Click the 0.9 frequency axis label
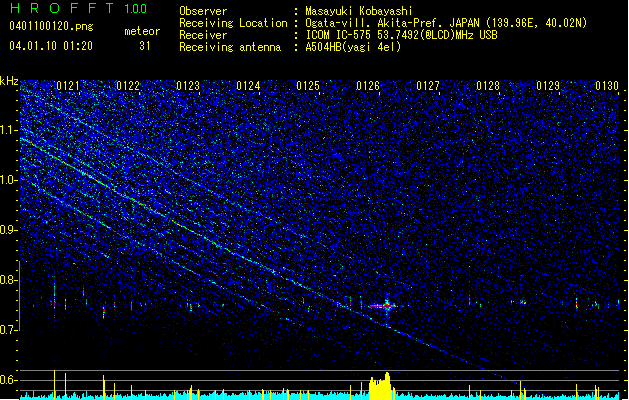The width and height of the screenshot is (629, 400). point(9,230)
